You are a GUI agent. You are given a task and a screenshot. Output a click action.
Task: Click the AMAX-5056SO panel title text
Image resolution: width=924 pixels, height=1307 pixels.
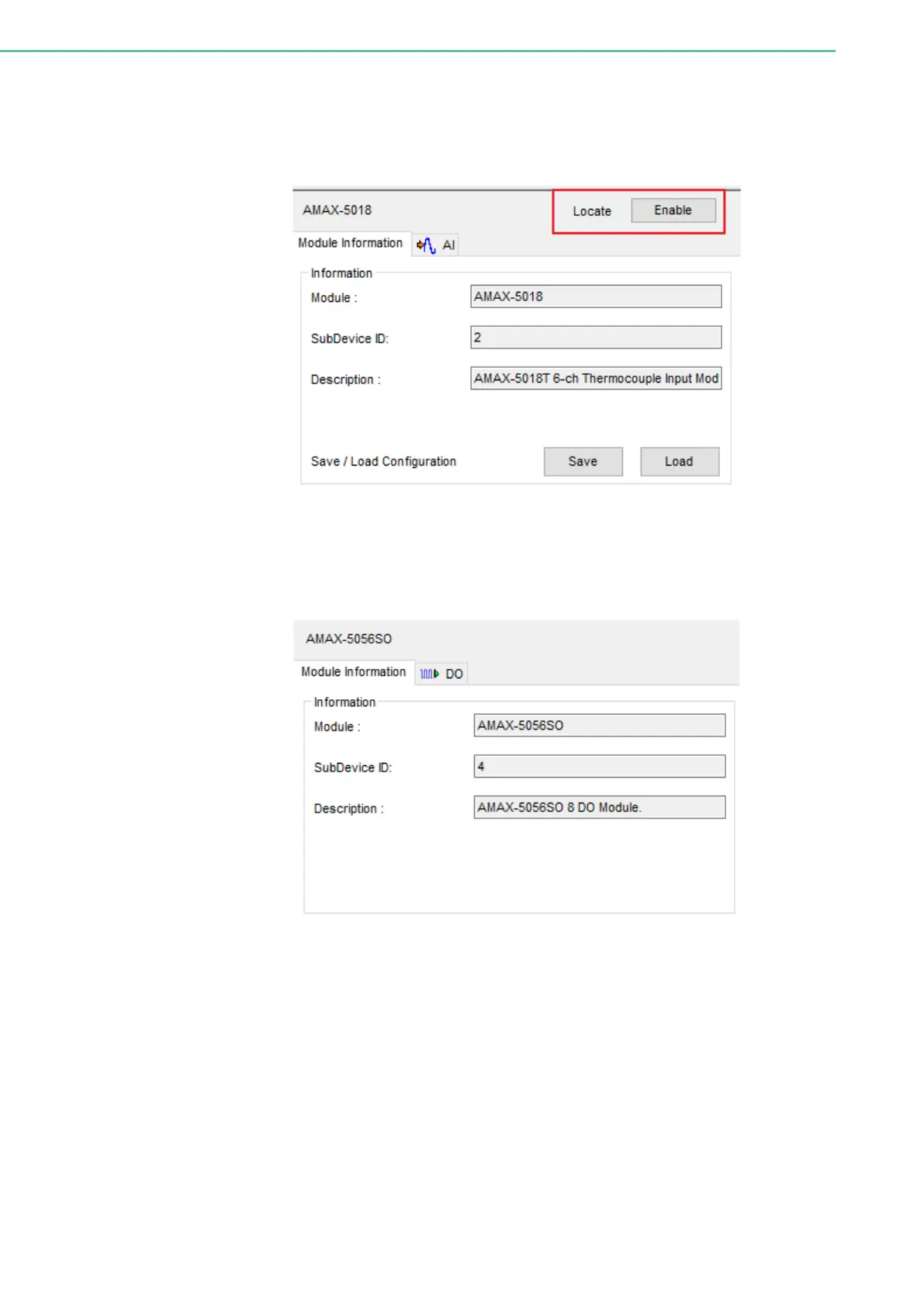click(x=349, y=639)
